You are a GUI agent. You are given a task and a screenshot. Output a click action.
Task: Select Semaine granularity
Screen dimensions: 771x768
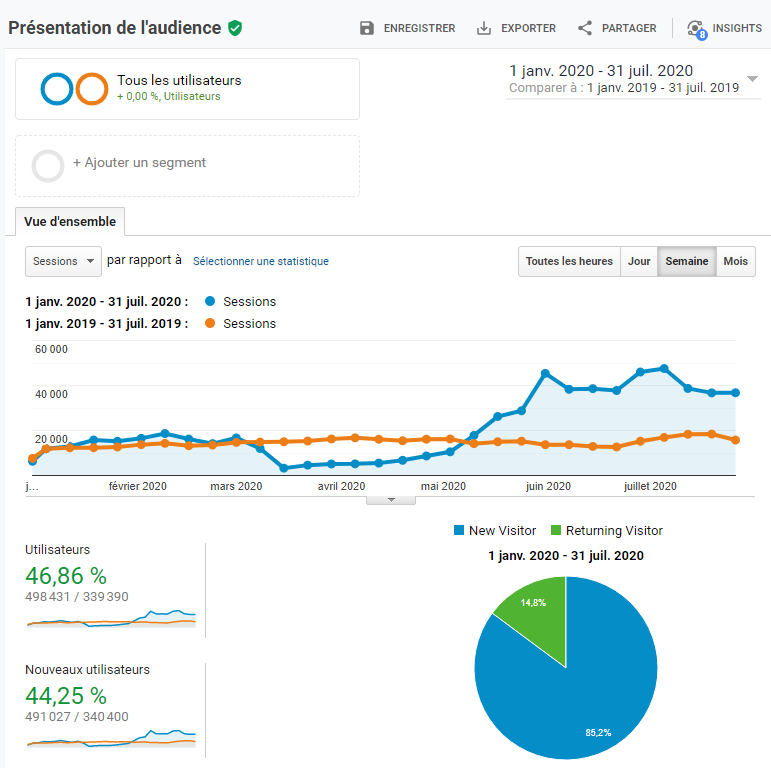click(x=687, y=261)
